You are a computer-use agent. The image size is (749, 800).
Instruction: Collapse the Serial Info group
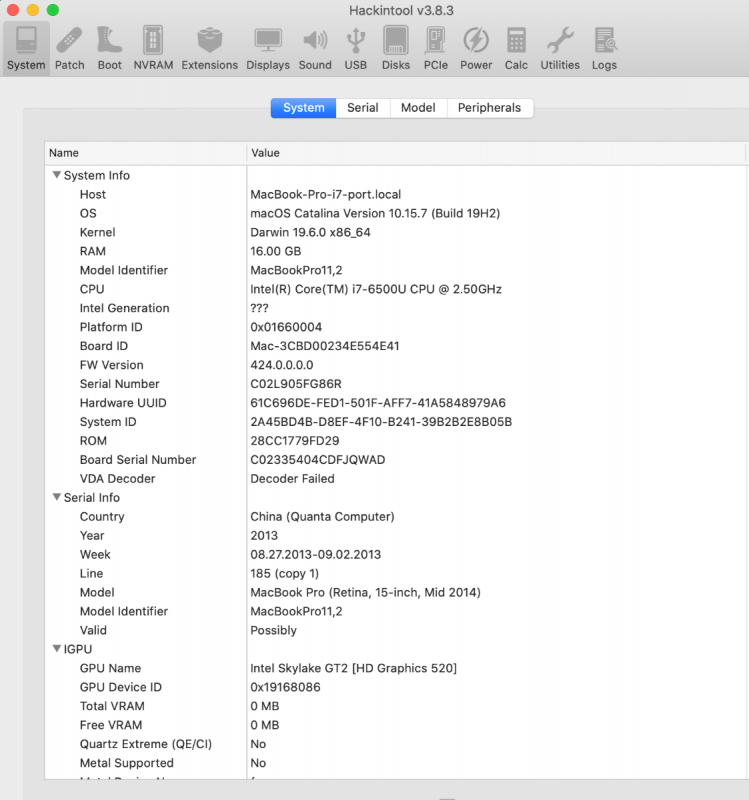[57, 497]
